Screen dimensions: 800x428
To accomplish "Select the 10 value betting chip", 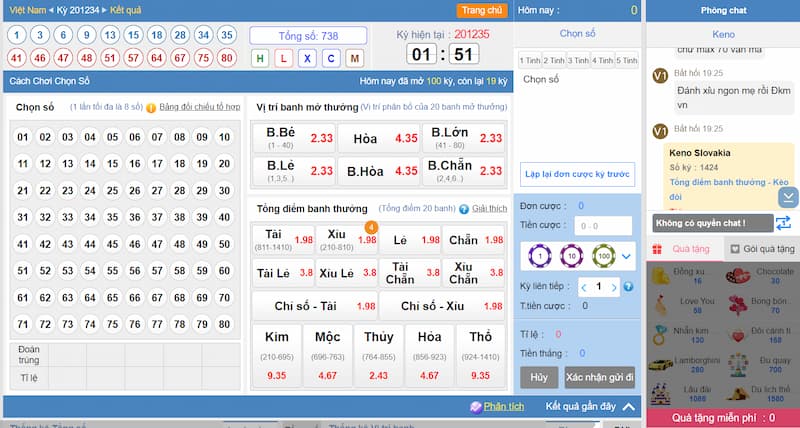I will point(569,256).
